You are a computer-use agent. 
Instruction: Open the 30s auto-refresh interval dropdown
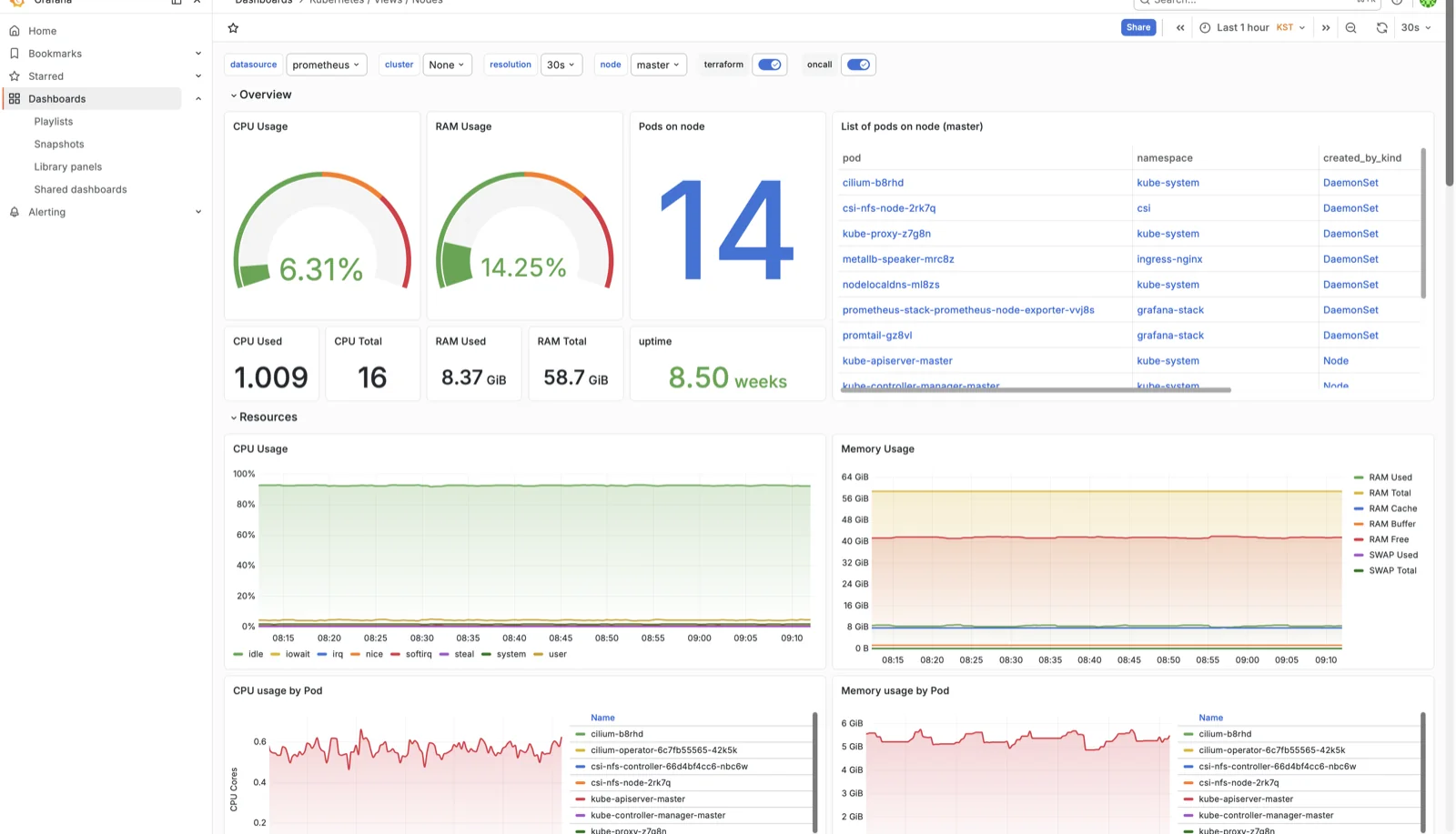[1415, 27]
